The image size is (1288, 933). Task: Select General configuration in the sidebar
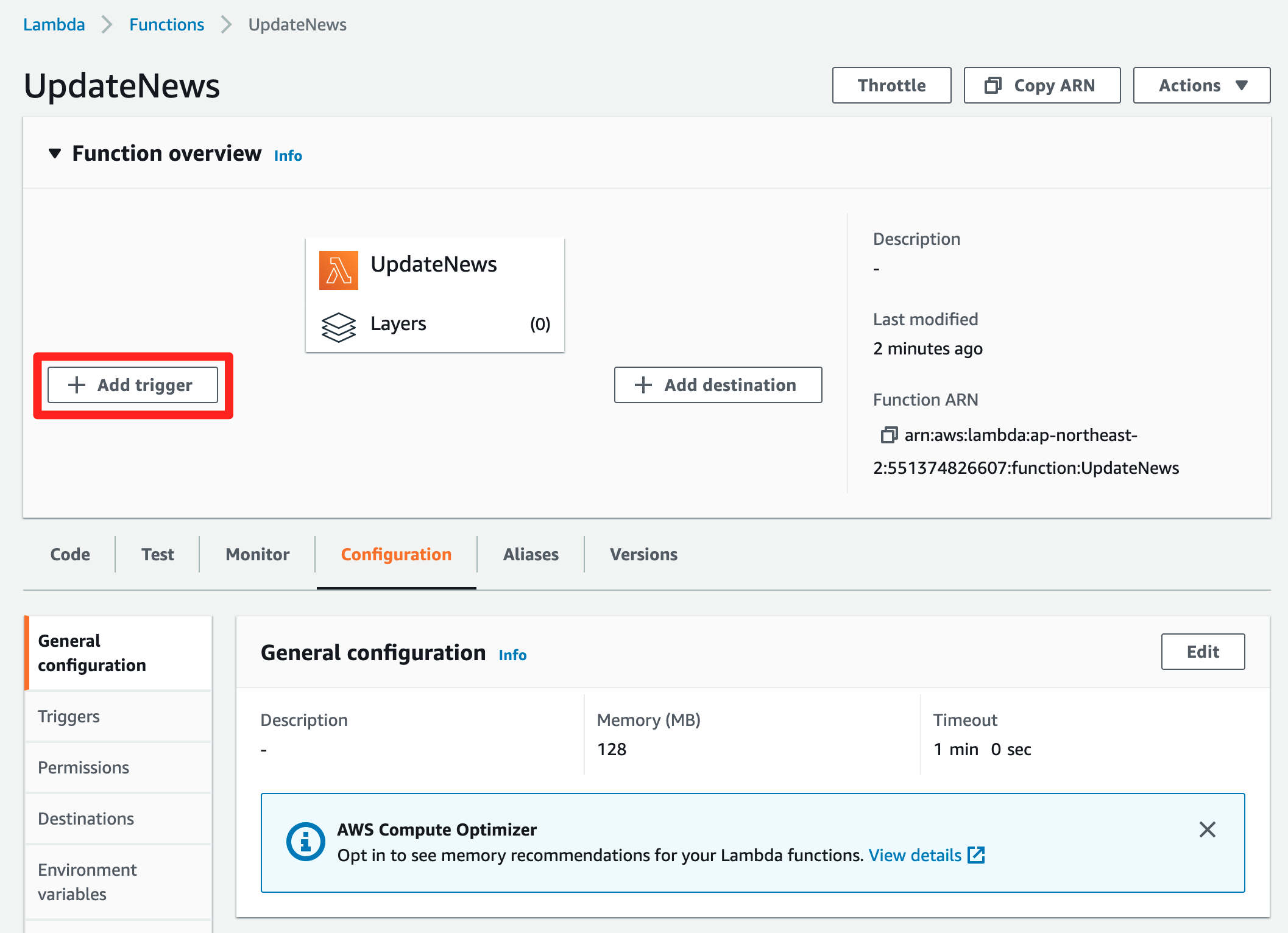point(119,653)
